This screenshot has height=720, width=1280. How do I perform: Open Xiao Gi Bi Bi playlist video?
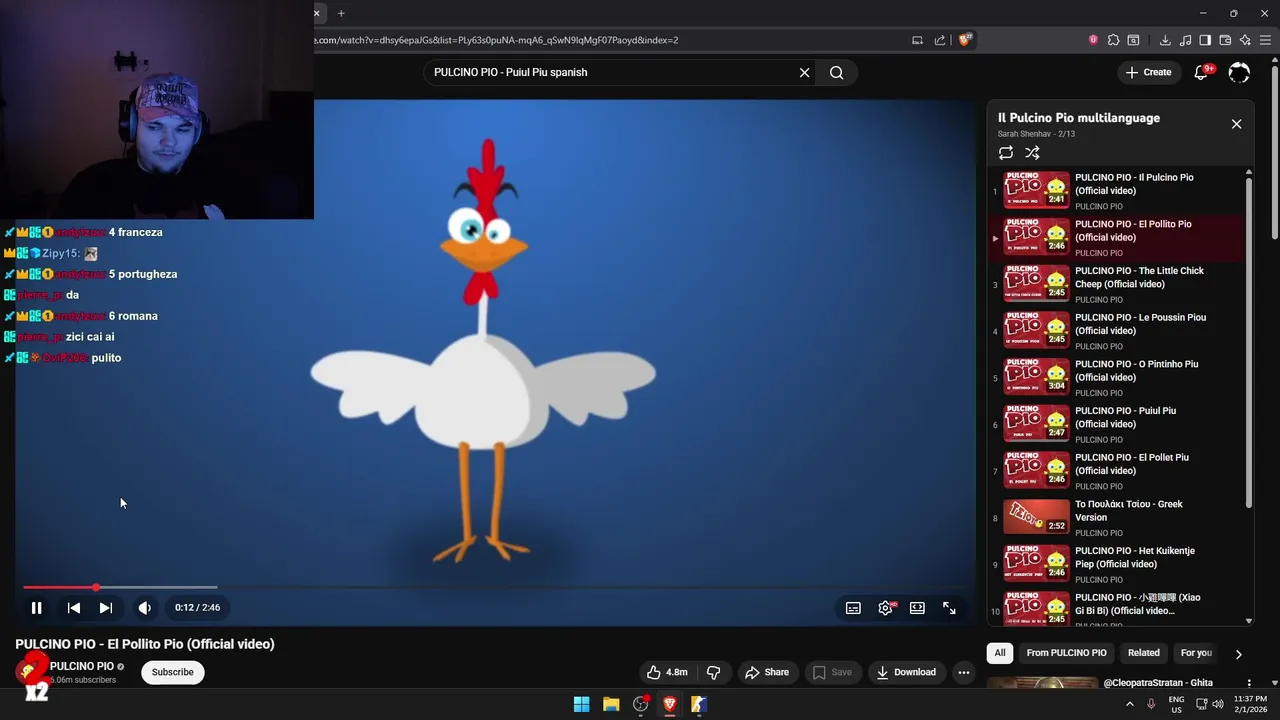pos(1115,608)
